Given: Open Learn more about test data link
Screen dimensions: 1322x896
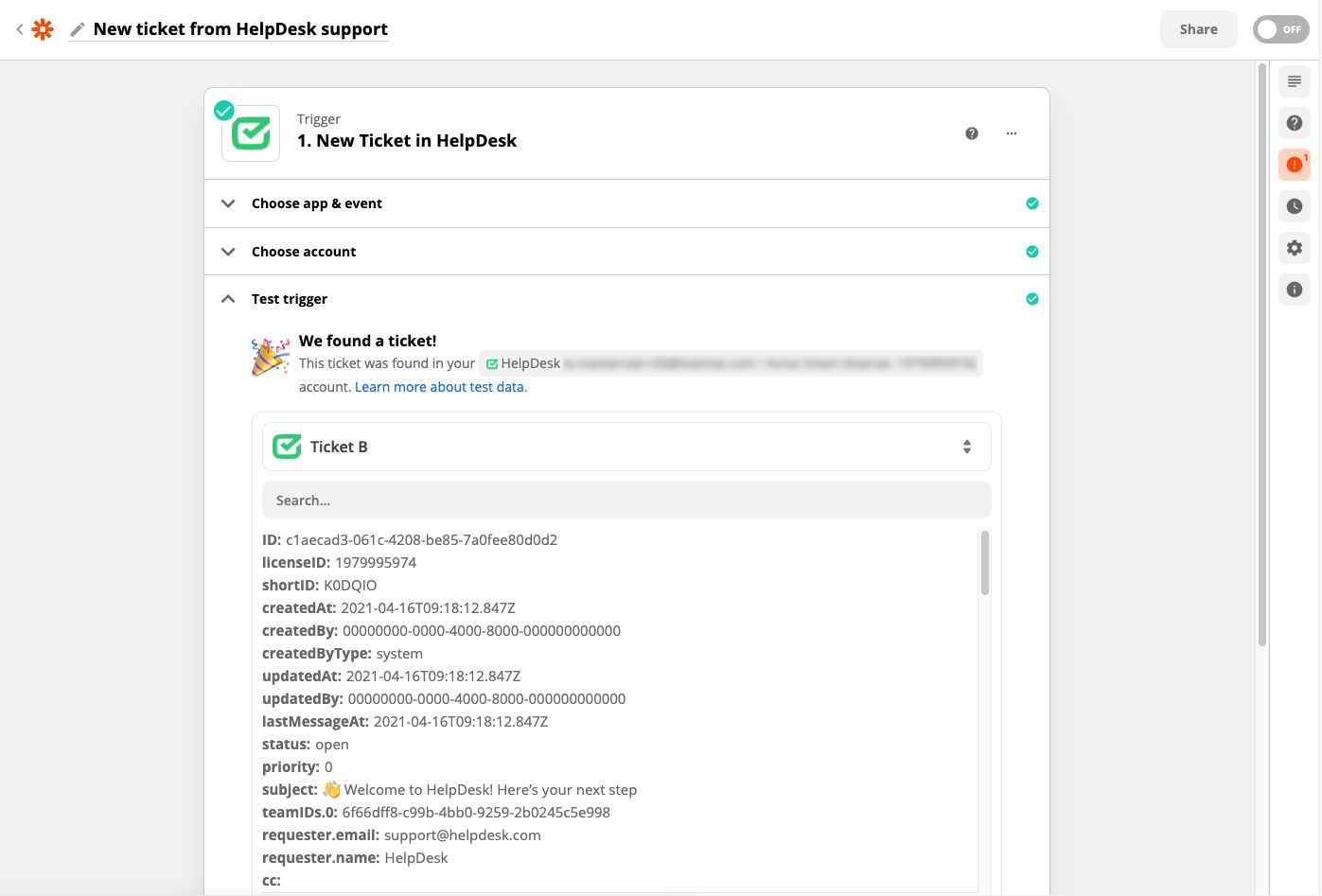Looking at the screenshot, I should (441, 387).
